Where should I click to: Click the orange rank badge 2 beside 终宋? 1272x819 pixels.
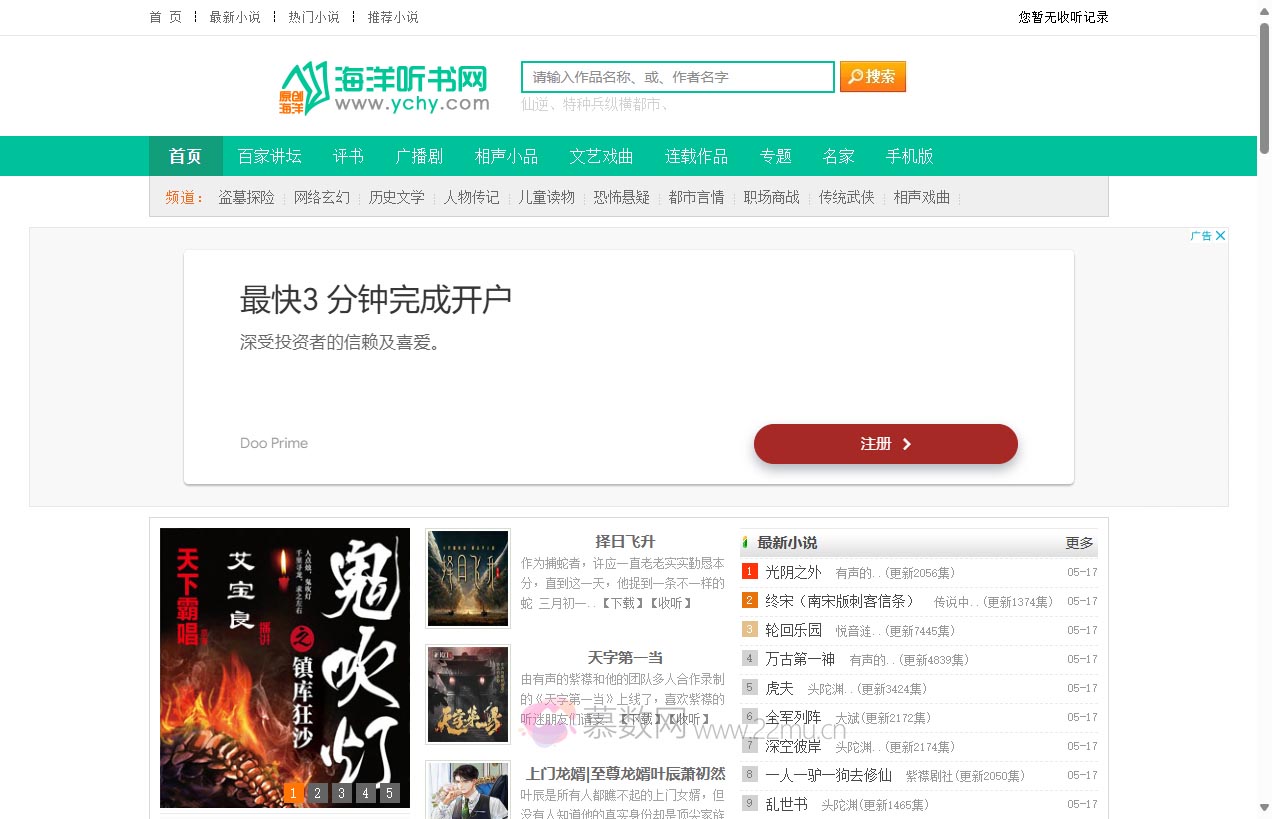point(749,600)
